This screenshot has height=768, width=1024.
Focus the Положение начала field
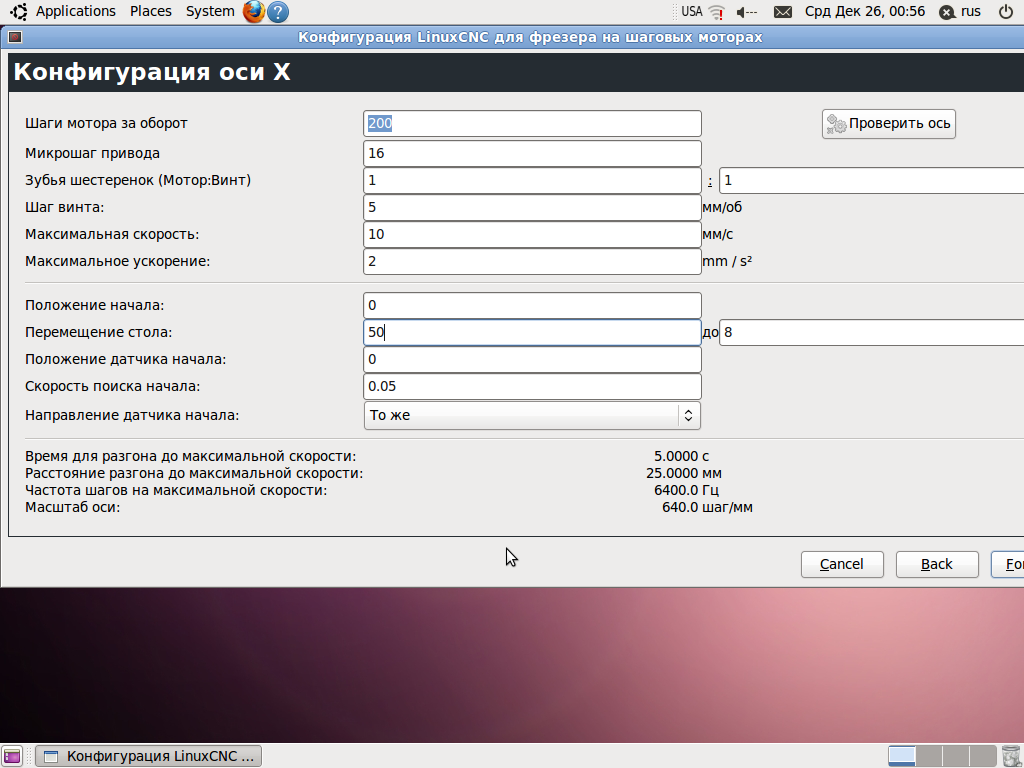pyautogui.click(x=532, y=306)
